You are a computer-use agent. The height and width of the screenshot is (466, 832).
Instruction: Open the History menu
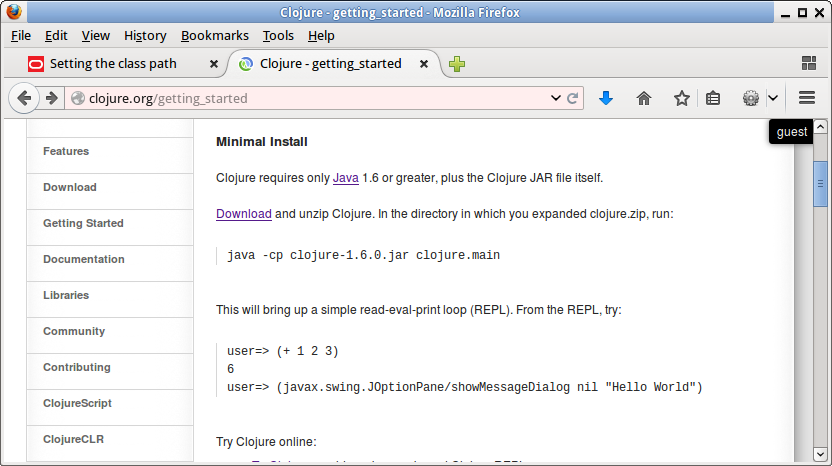(x=145, y=36)
